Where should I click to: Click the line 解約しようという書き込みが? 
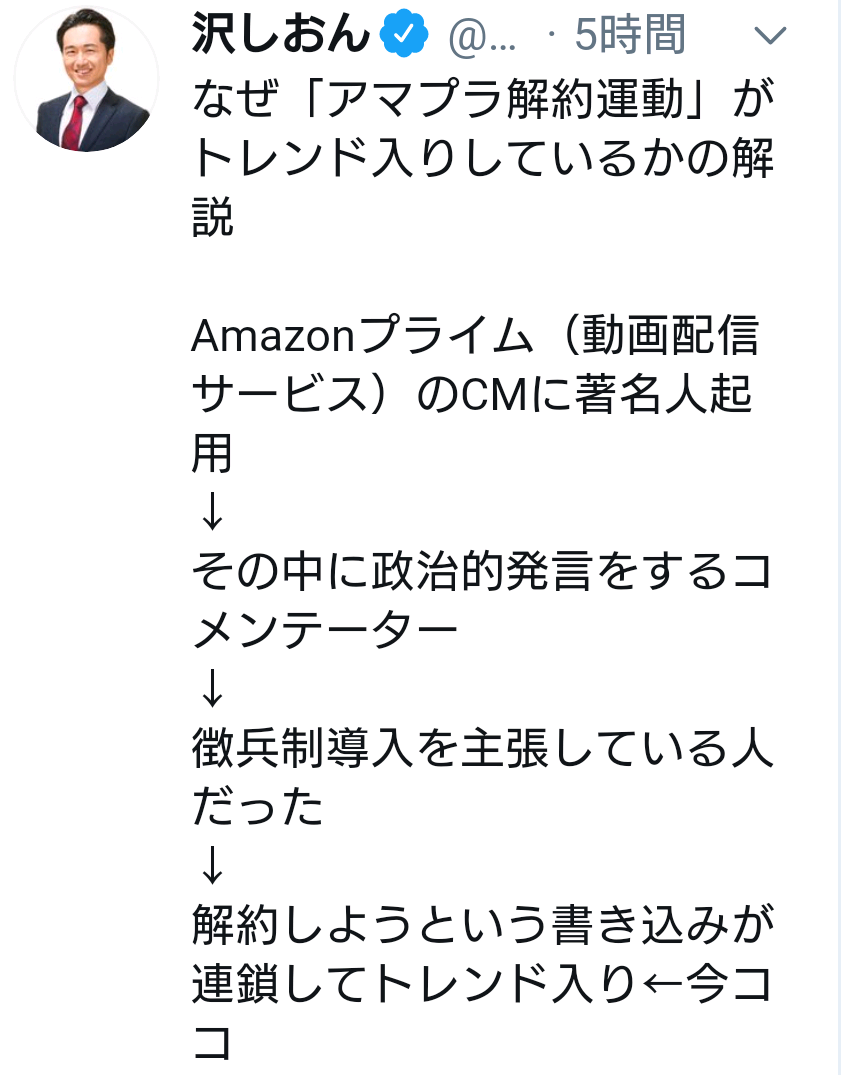pos(483,924)
